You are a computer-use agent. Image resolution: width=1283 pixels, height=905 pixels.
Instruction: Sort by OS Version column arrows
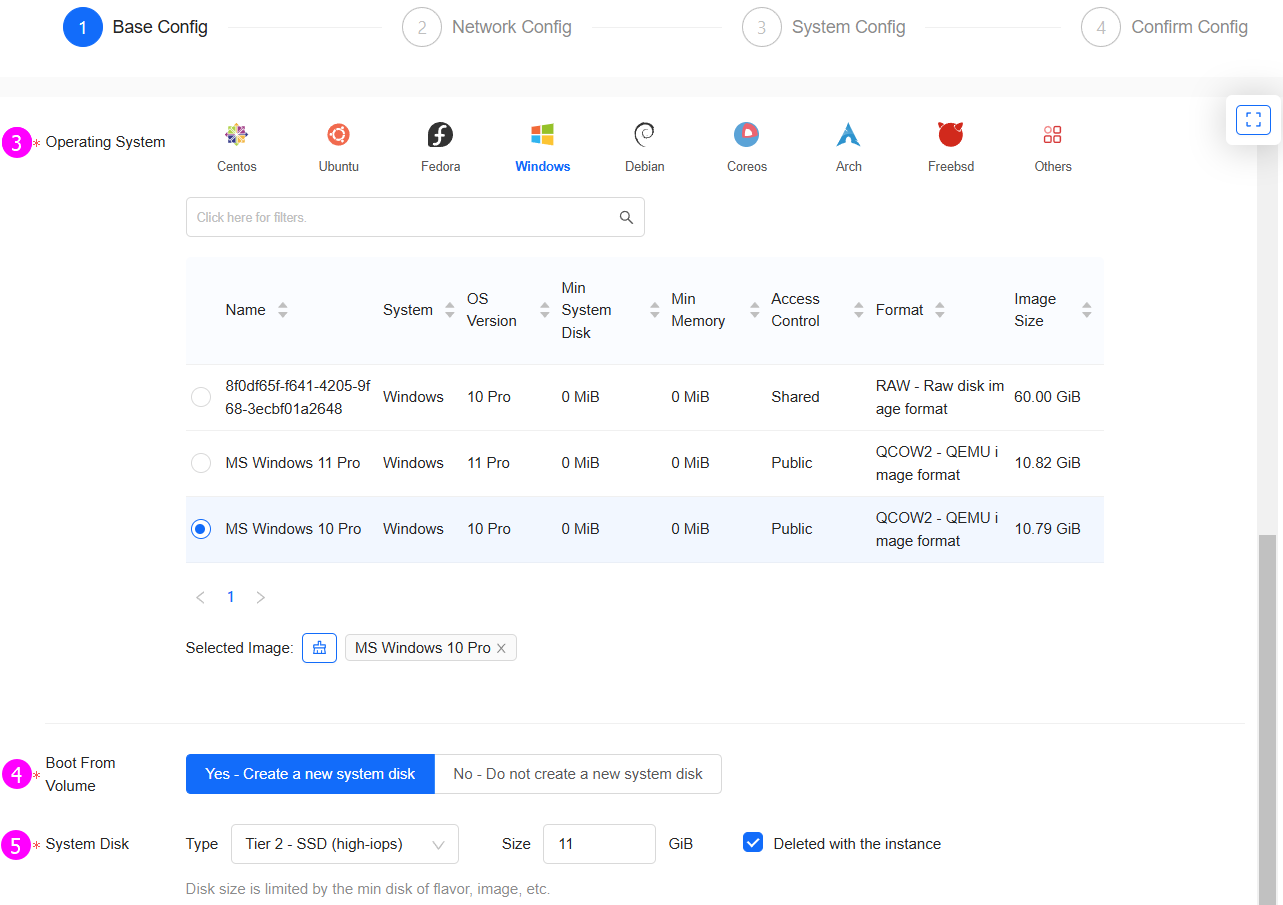coord(544,310)
